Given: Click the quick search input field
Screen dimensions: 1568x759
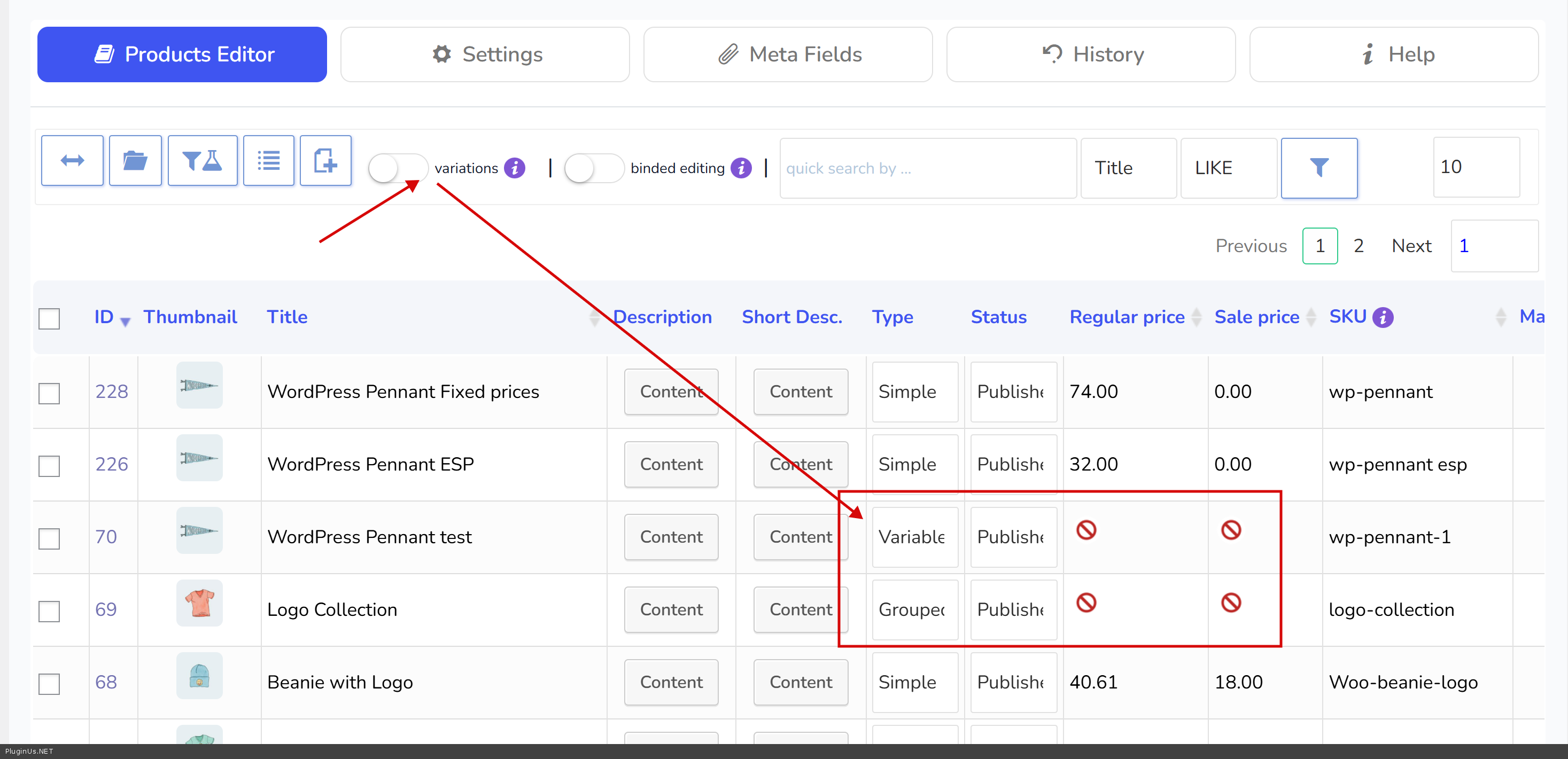Looking at the screenshot, I should [927, 168].
